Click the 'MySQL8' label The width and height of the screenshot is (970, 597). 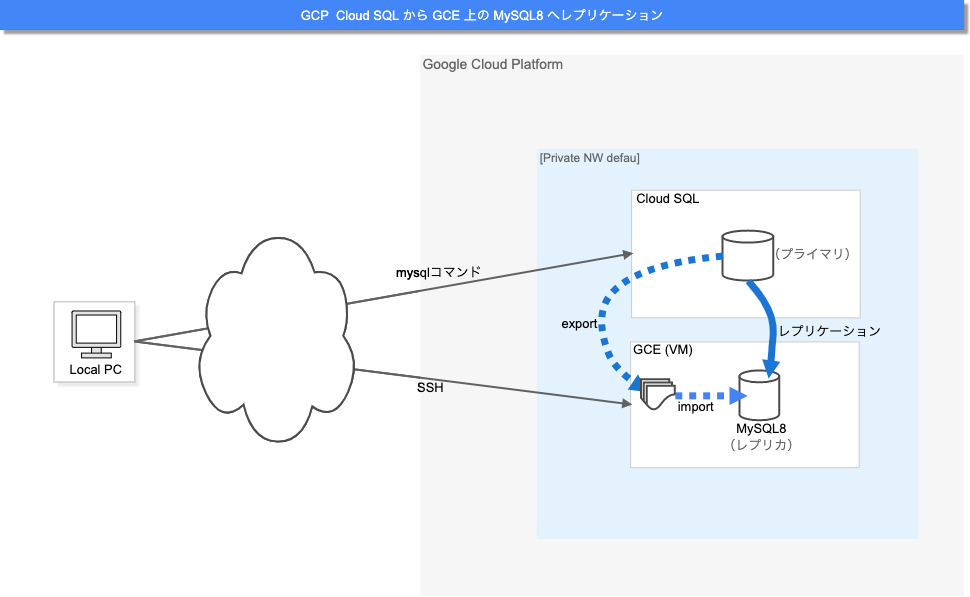pos(761,428)
